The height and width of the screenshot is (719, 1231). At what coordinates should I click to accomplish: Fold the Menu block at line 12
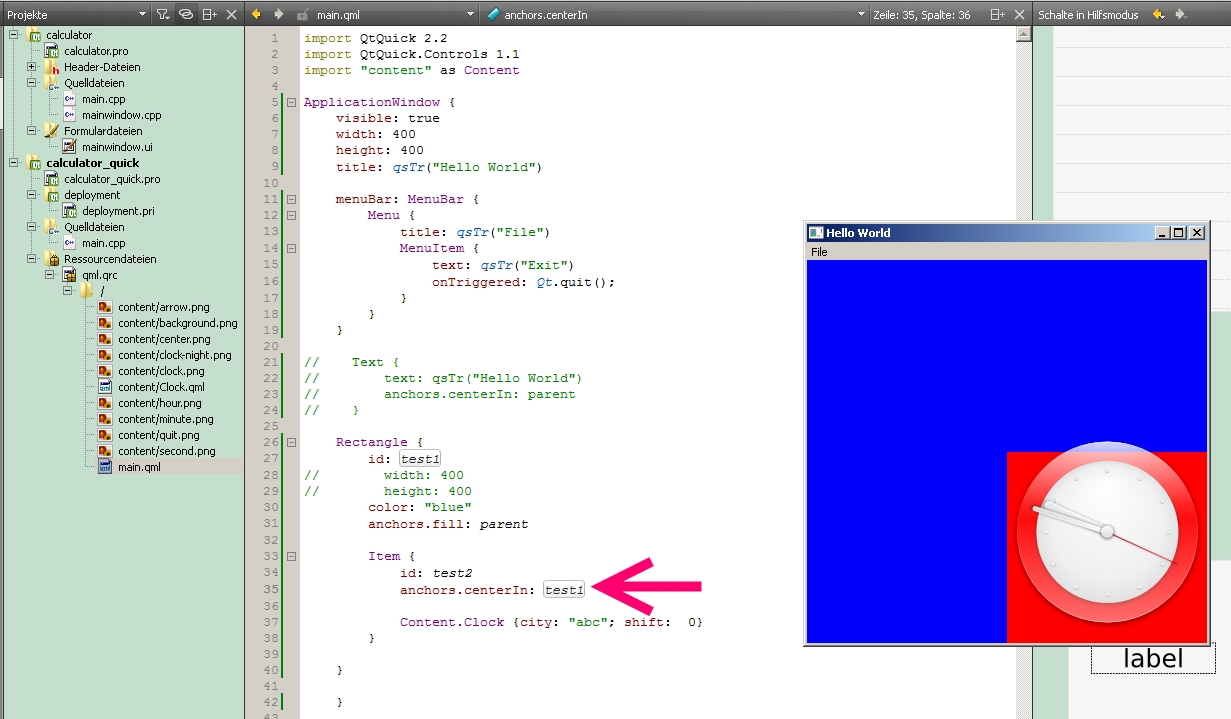292,215
